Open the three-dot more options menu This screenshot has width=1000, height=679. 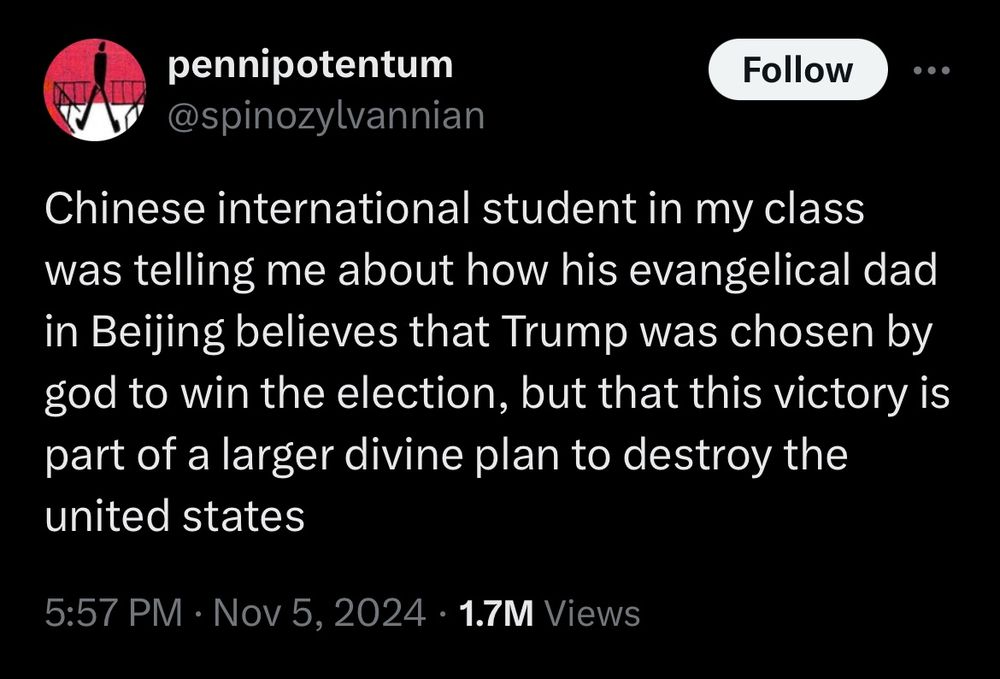point(931,69)
